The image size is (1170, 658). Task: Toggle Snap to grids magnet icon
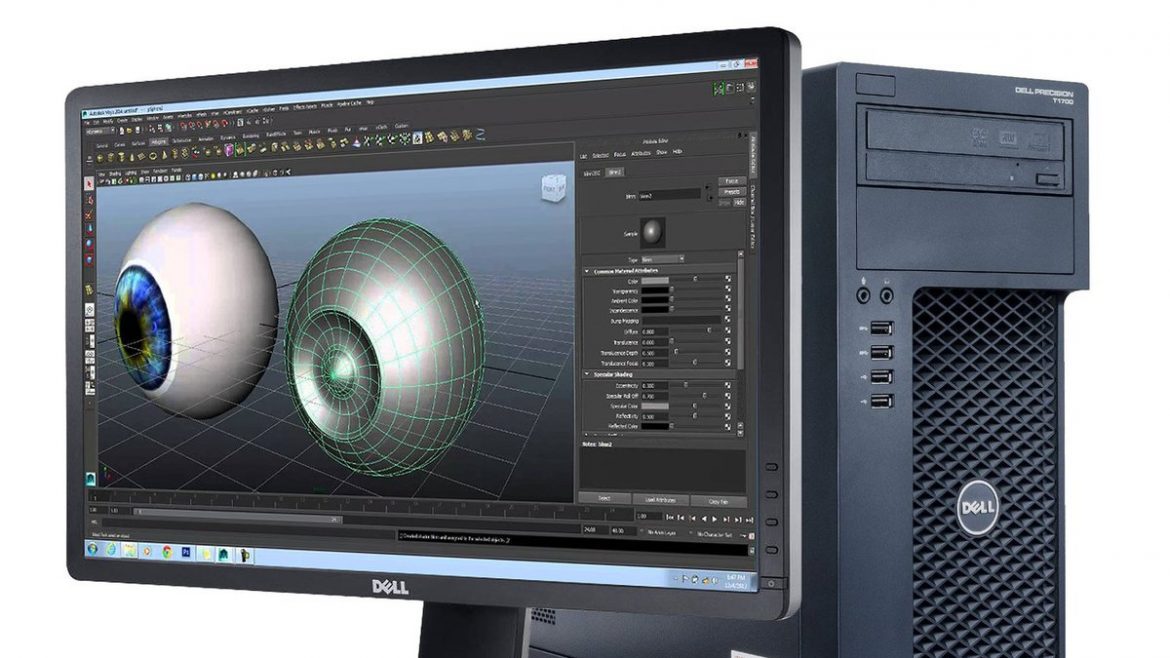(184, 126)
